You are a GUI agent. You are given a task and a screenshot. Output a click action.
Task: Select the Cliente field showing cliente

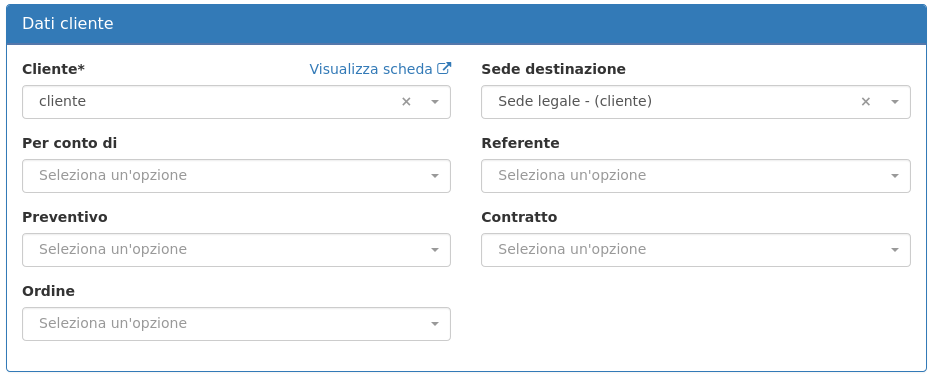[236, 102]
